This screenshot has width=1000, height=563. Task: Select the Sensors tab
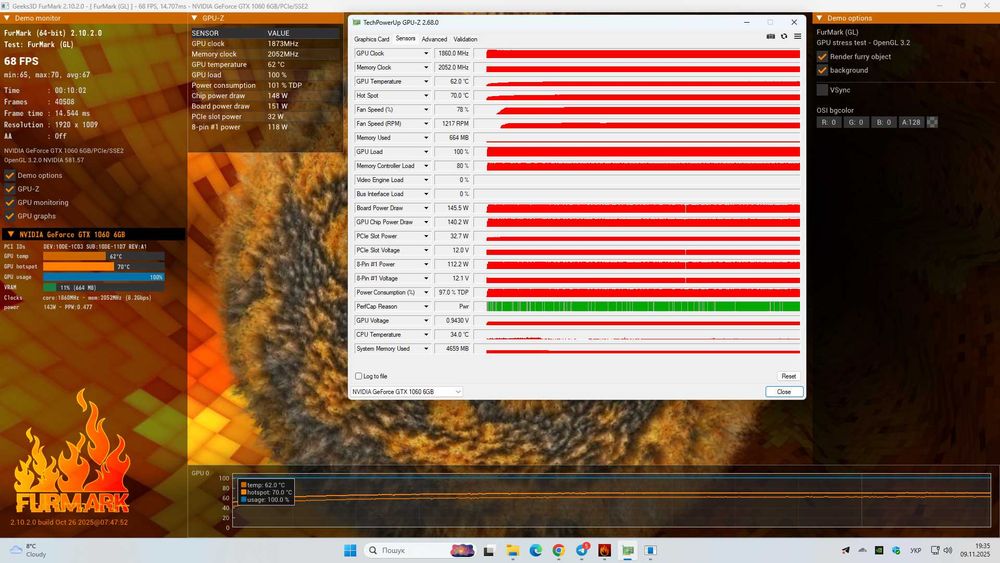[x=406, y=38]
